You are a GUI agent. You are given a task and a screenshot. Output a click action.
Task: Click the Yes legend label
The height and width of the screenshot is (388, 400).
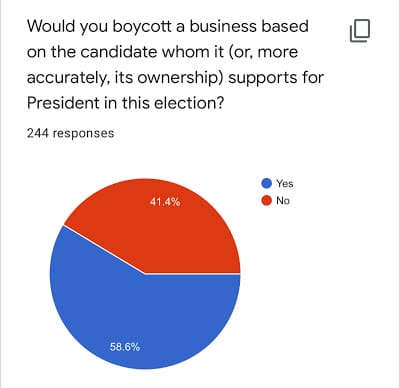[x=285, y=183]
